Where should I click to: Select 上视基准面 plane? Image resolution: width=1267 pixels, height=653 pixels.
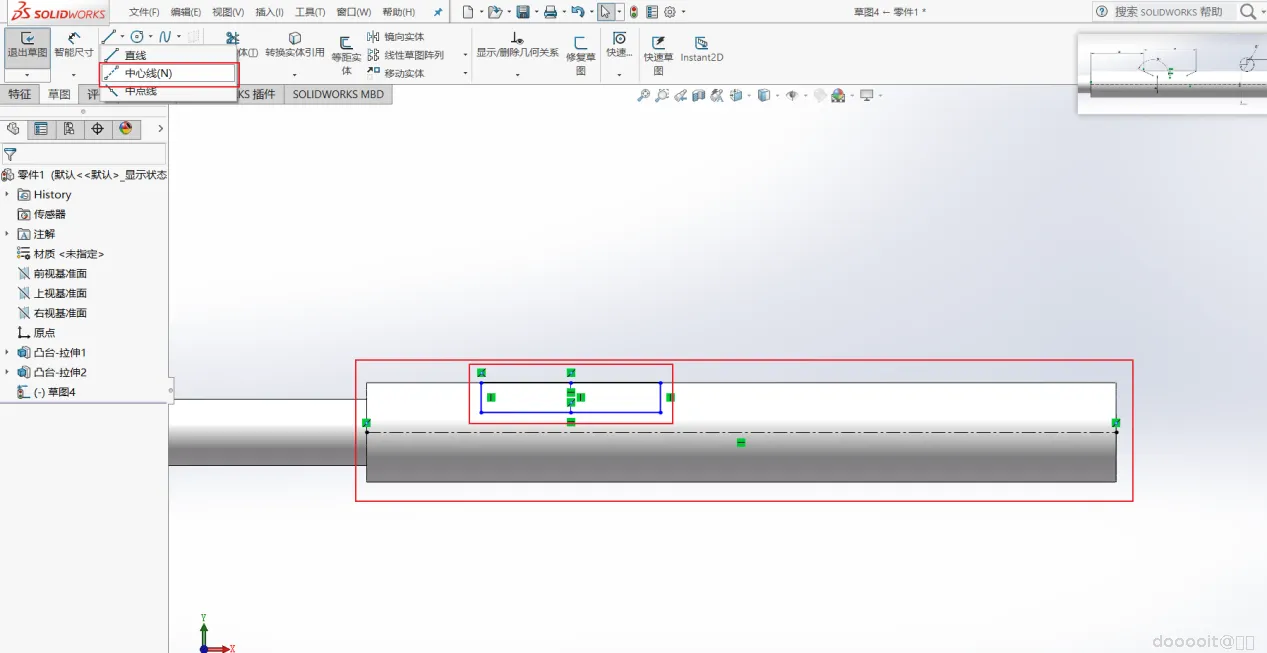[52, 294]
